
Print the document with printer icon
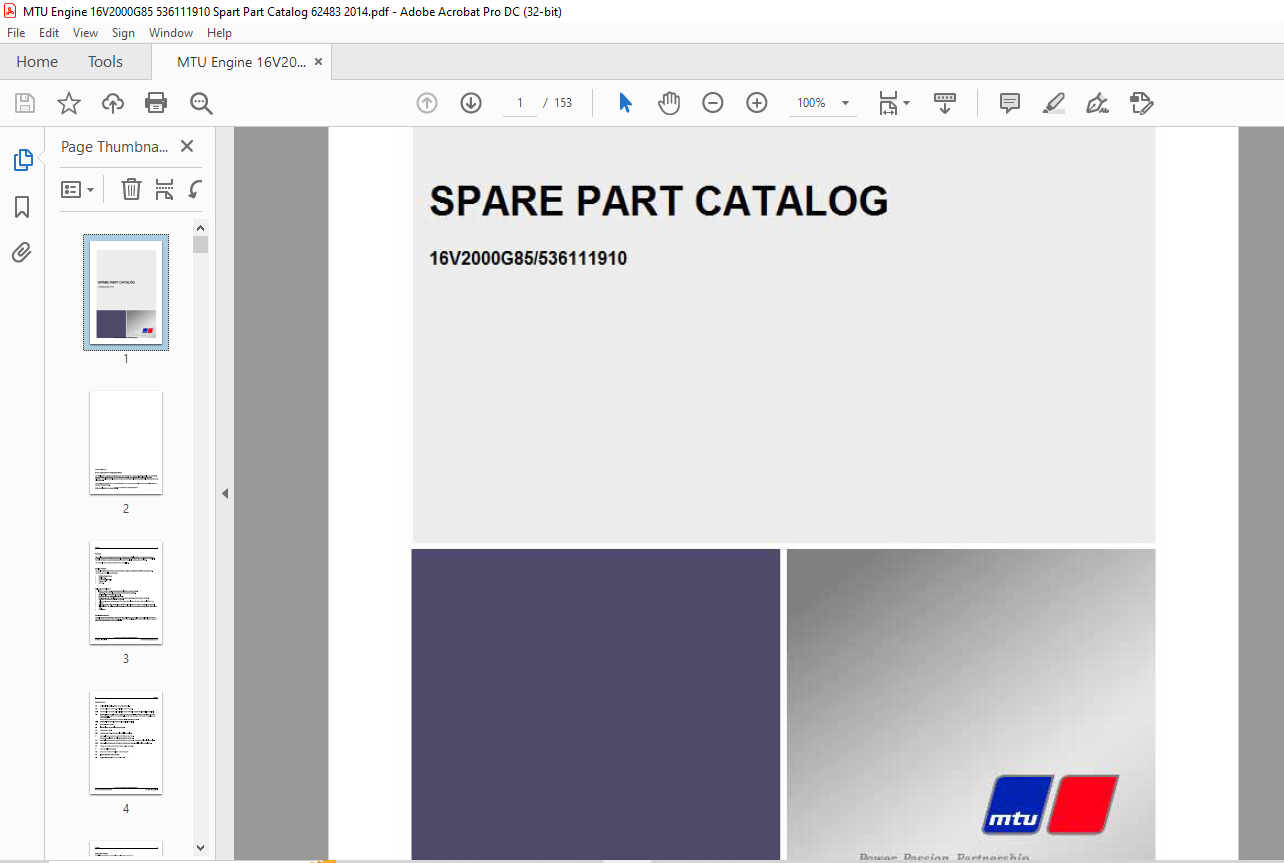point(156,103)
